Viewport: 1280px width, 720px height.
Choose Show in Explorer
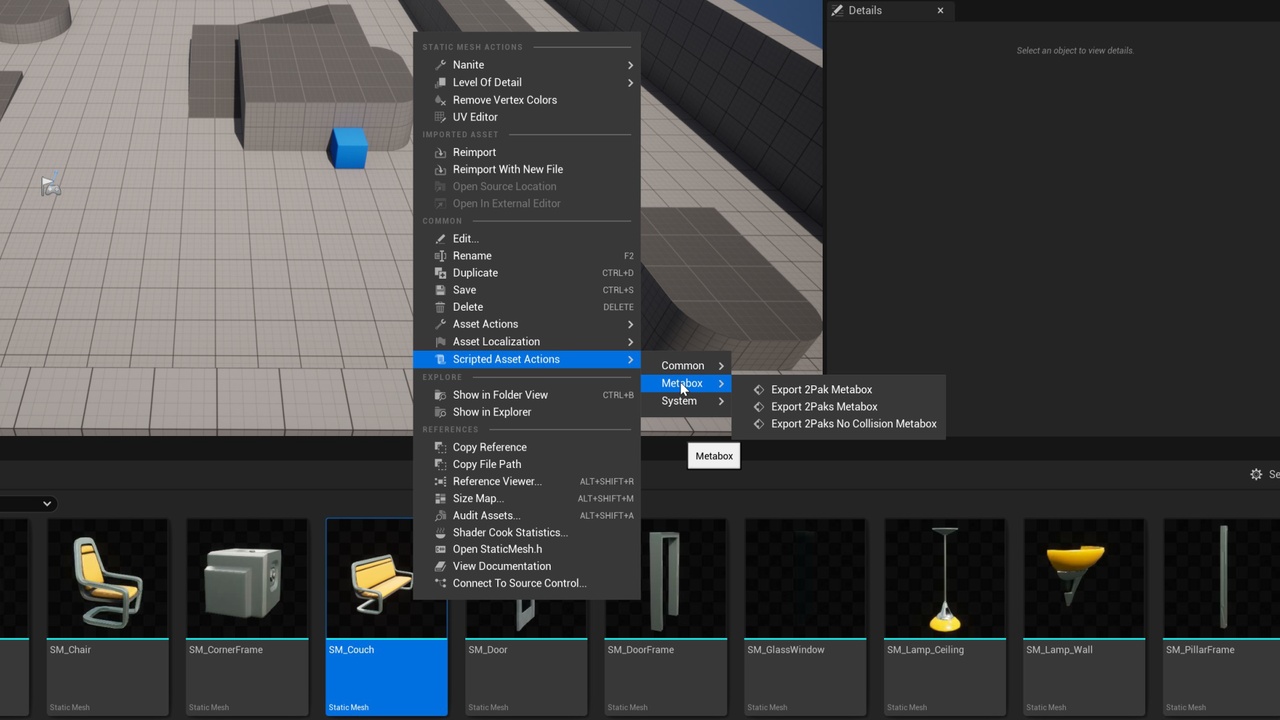click(x=526, y=412)
